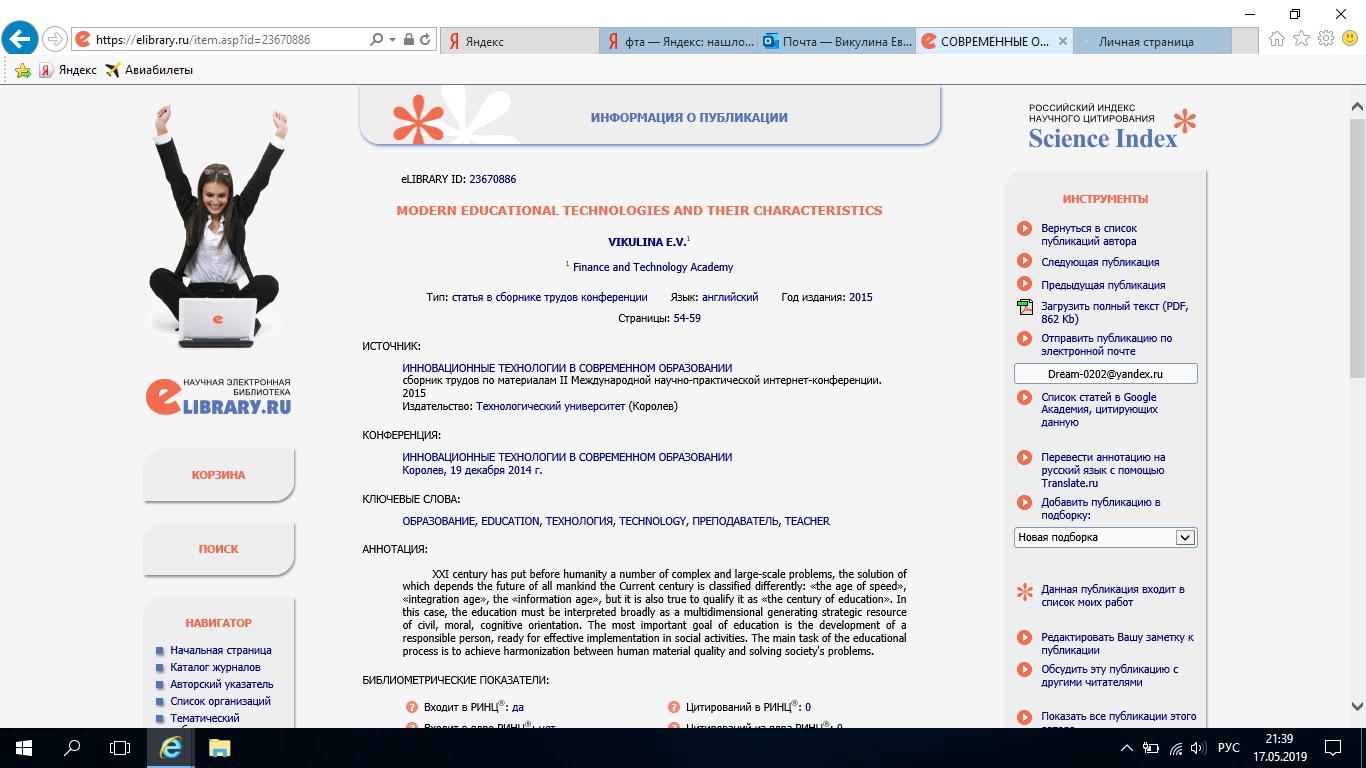Screen dimensions: 1366x768
Task: Open 'Список организаций' in navigator
Action: [220, 701]
